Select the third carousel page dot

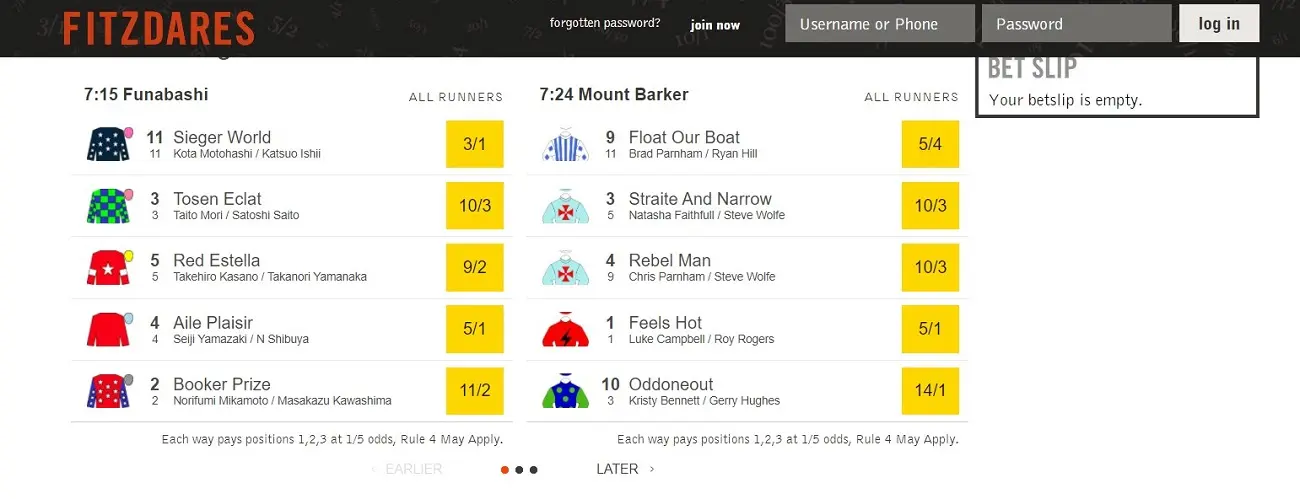click(533, 470)
